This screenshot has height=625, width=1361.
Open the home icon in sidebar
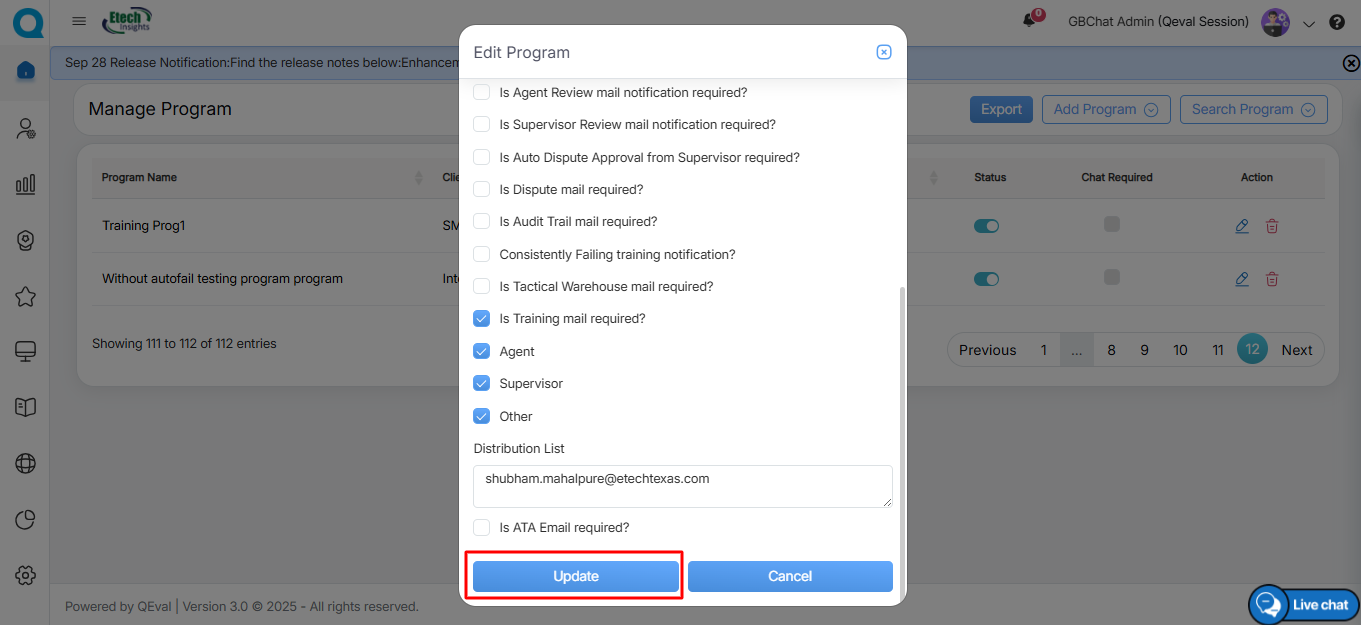pos(26,70)
